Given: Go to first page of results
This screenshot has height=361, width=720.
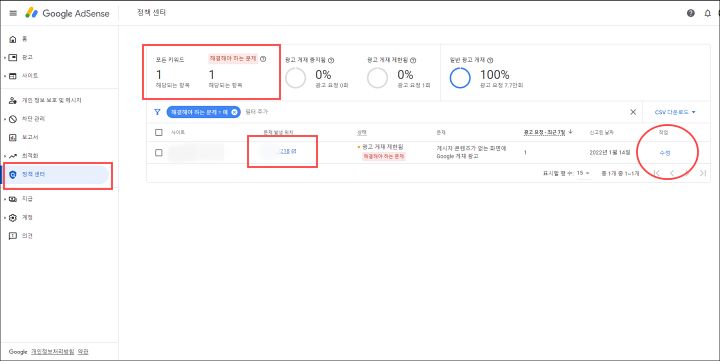Looking at the screenshot, I should point(657,173).
